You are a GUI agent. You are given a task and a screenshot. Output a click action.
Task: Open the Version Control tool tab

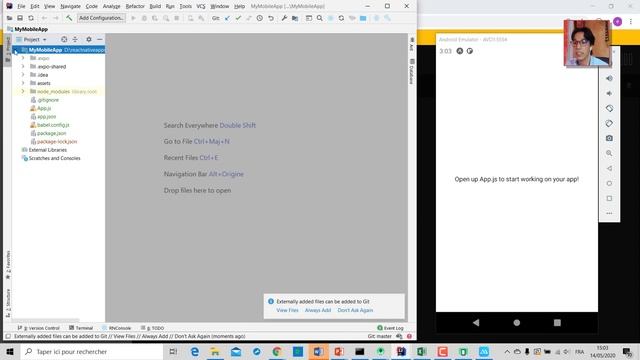click(x=39, y=328)
